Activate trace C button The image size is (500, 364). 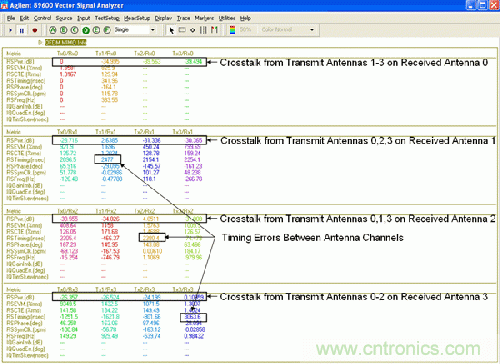pyautogui.click(x=75, y=30)
